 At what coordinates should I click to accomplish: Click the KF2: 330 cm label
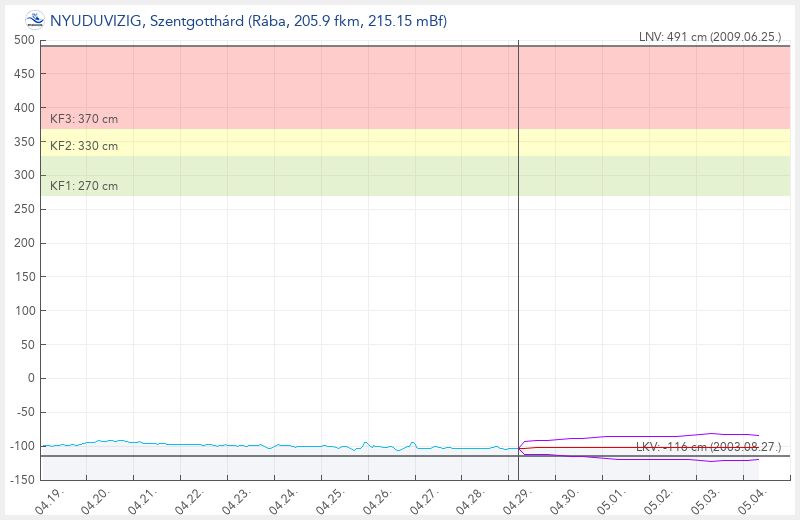click(x=84, y=146)
